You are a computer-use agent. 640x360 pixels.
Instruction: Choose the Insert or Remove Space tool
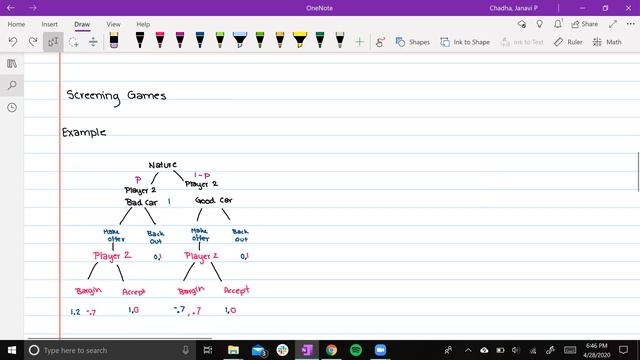coord(93,42)
